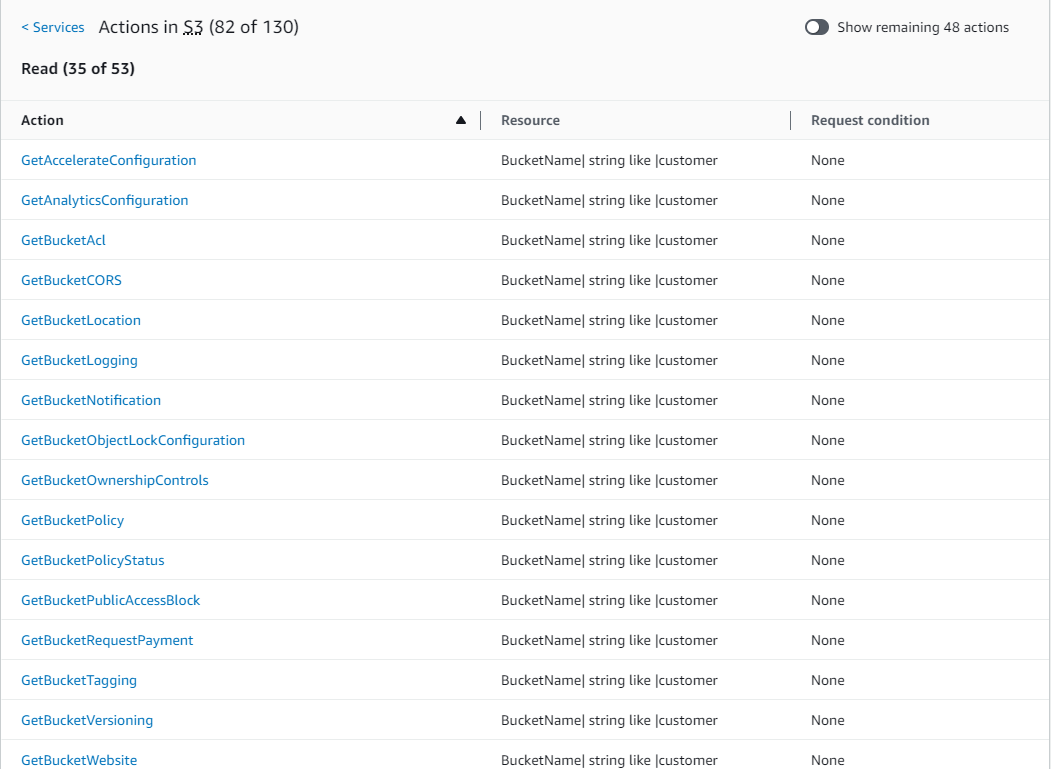Click GetBucketNotification
The height and width of the screenshot is (769, 1051).
pyautogui.click(x=91, y=400)
